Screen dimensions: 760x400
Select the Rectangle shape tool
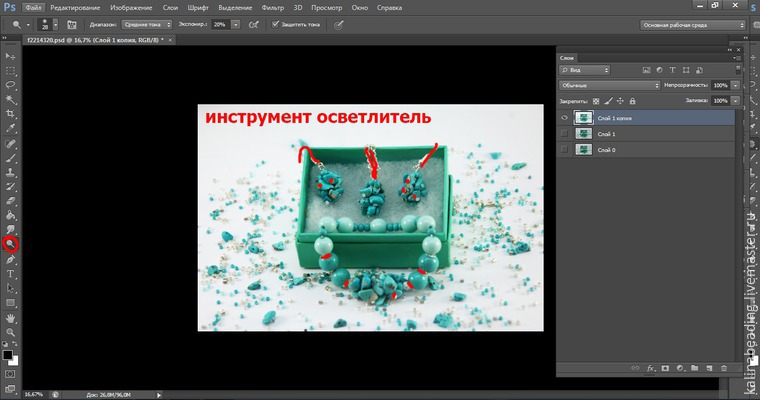pos(10,303)
